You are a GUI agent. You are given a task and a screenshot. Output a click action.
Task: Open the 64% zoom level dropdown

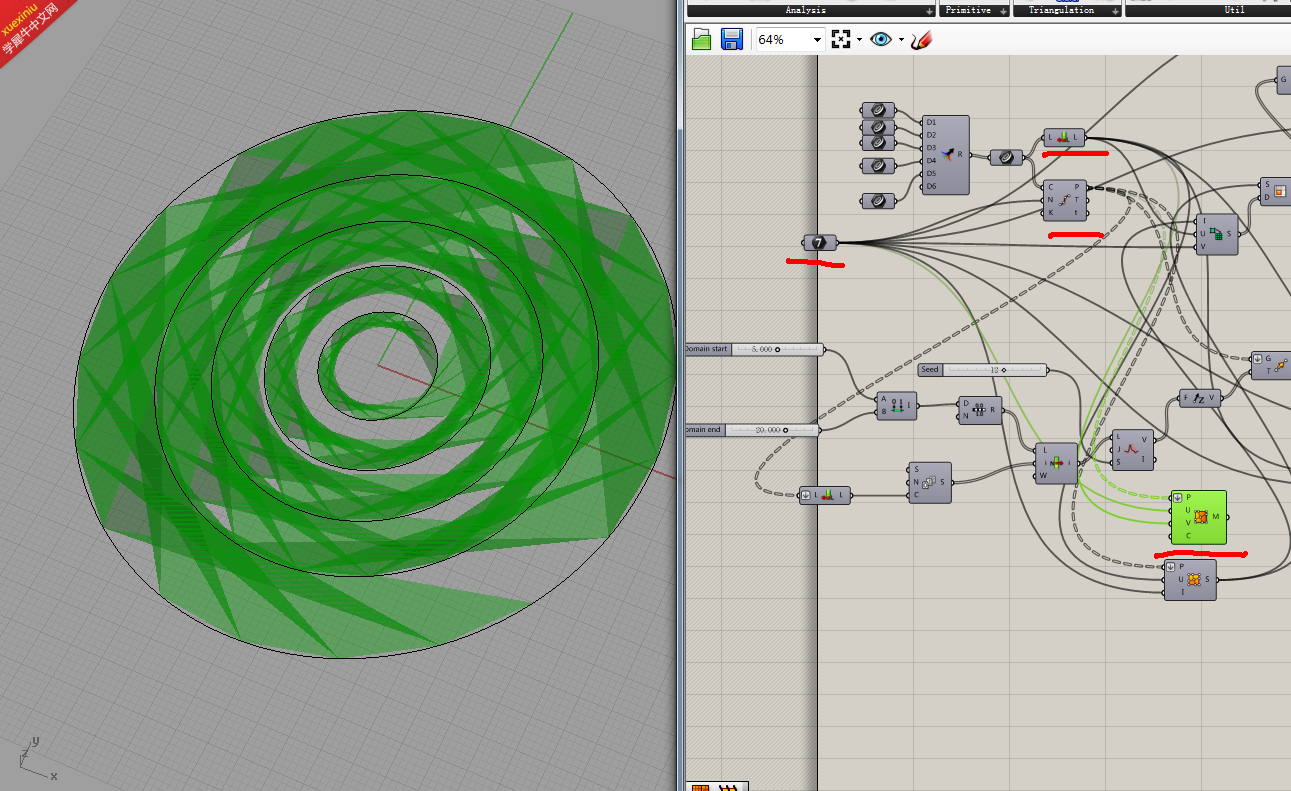pyautogui.click(x=817, y=40)
